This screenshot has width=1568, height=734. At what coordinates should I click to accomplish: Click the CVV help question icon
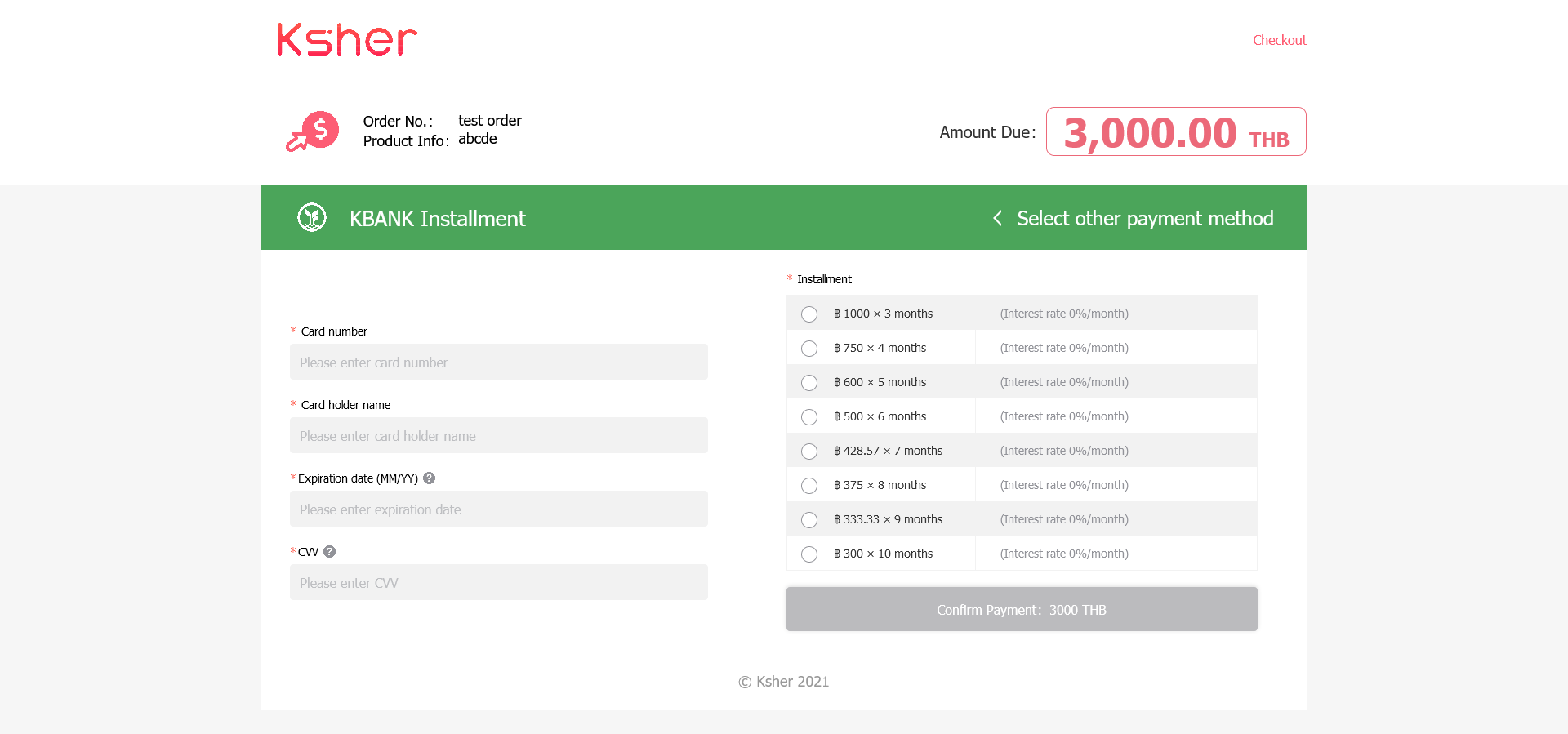click(330, 552)
